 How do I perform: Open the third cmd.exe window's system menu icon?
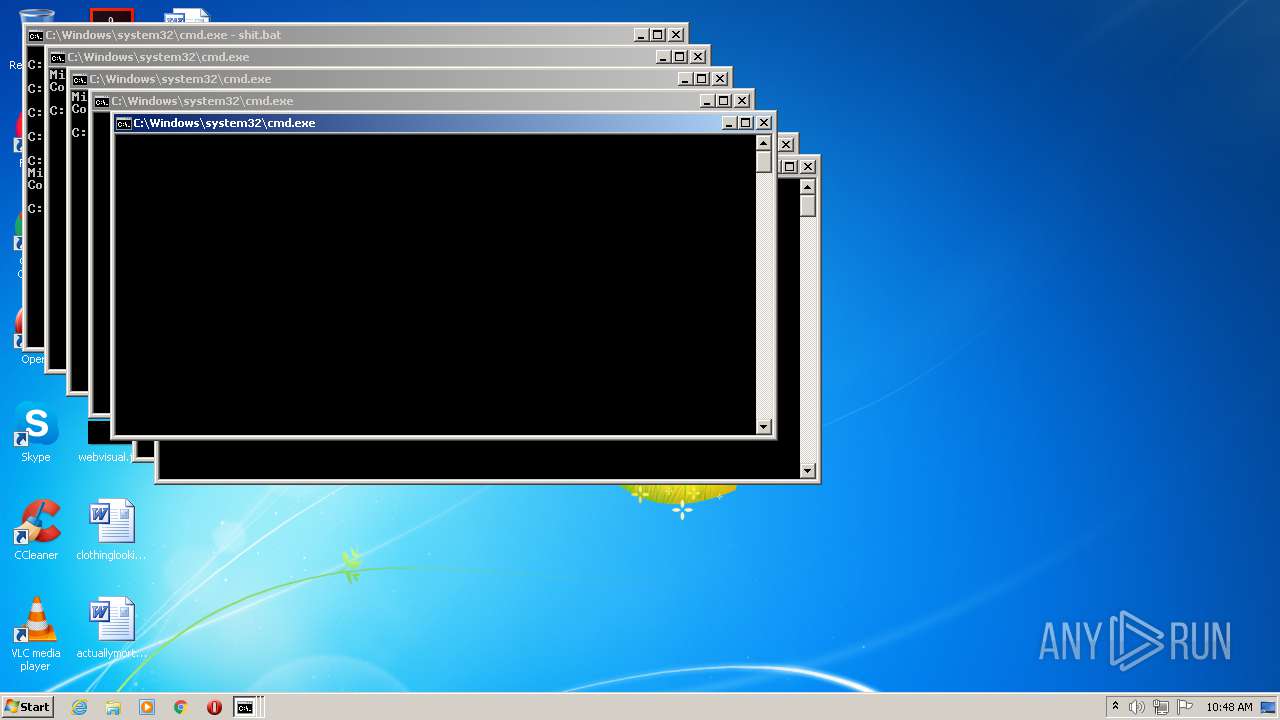pos(80,79)
